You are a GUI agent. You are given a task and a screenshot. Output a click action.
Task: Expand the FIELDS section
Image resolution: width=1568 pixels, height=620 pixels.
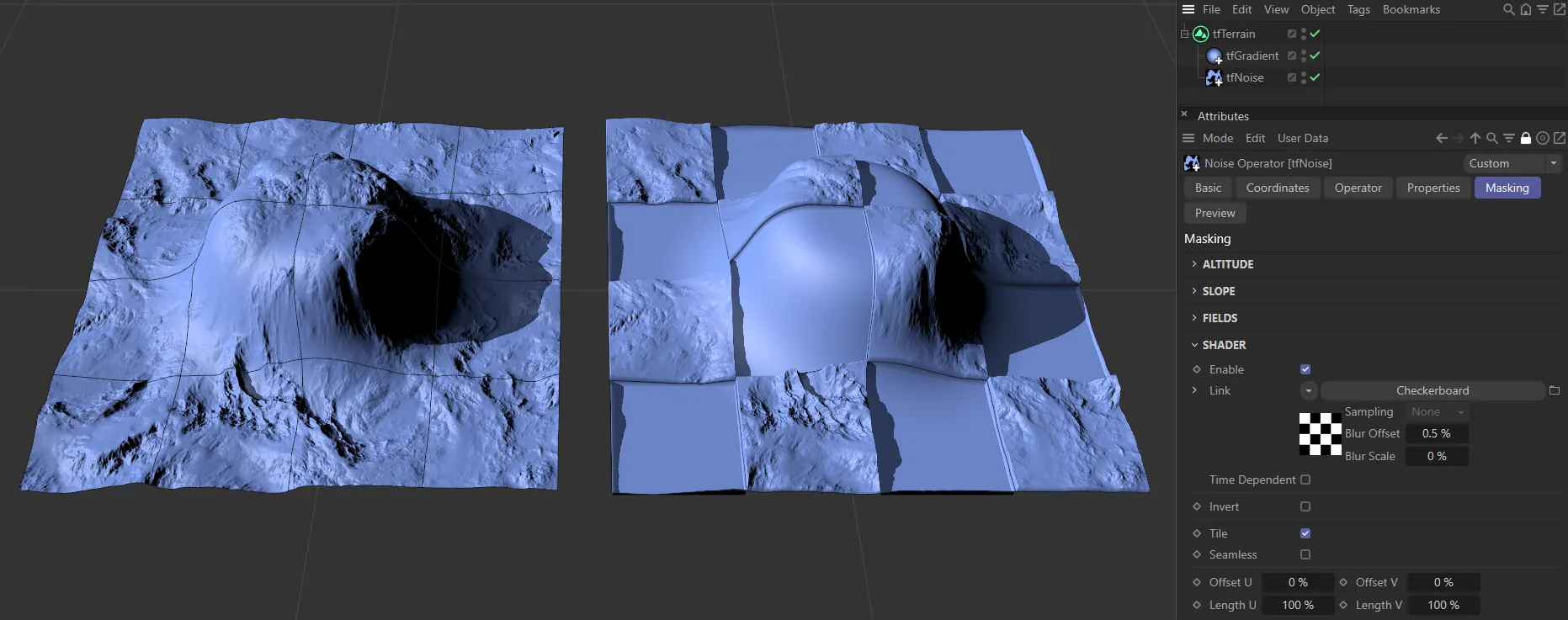point(1194,318)
